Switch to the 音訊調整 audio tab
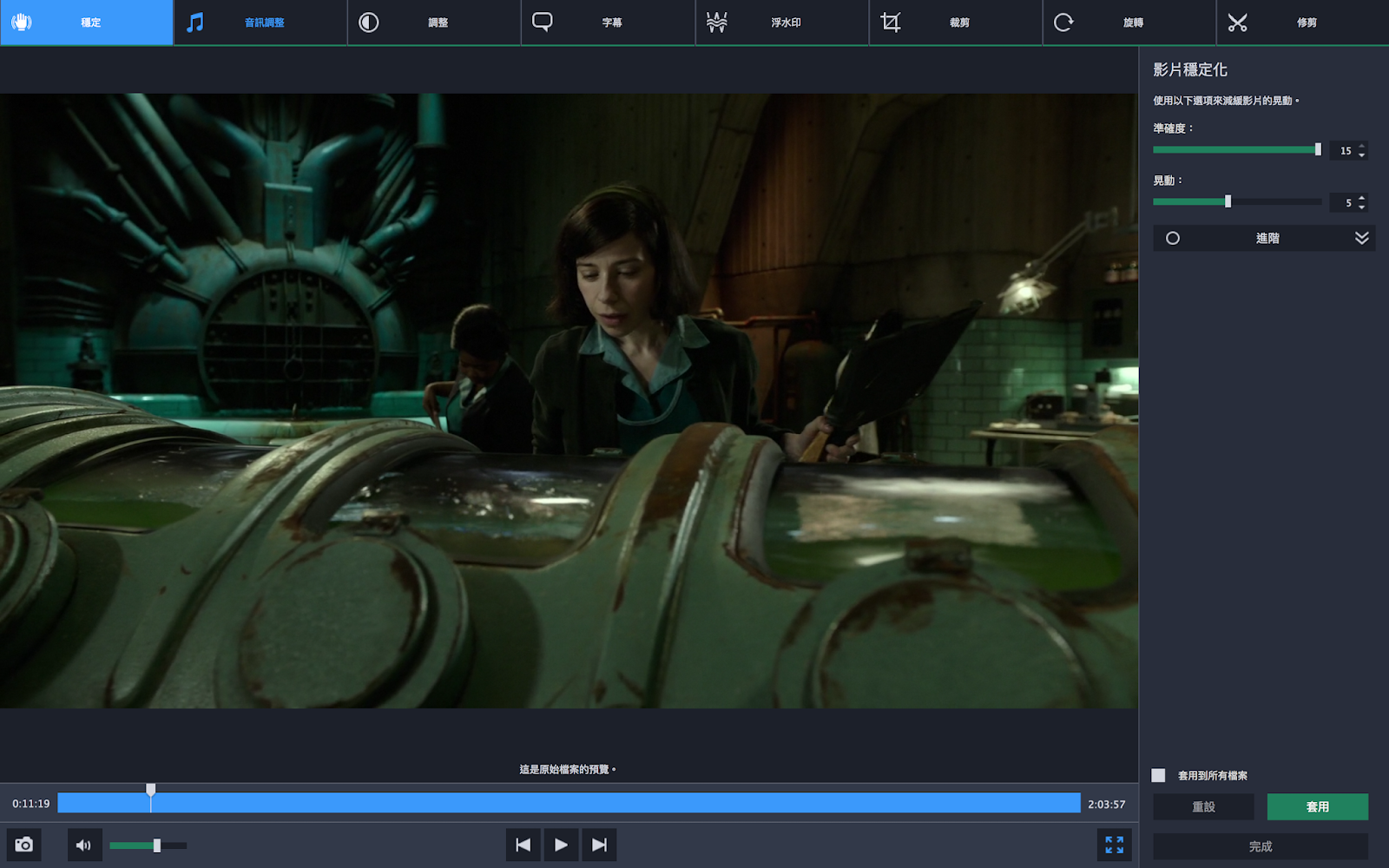 point(260,23)
